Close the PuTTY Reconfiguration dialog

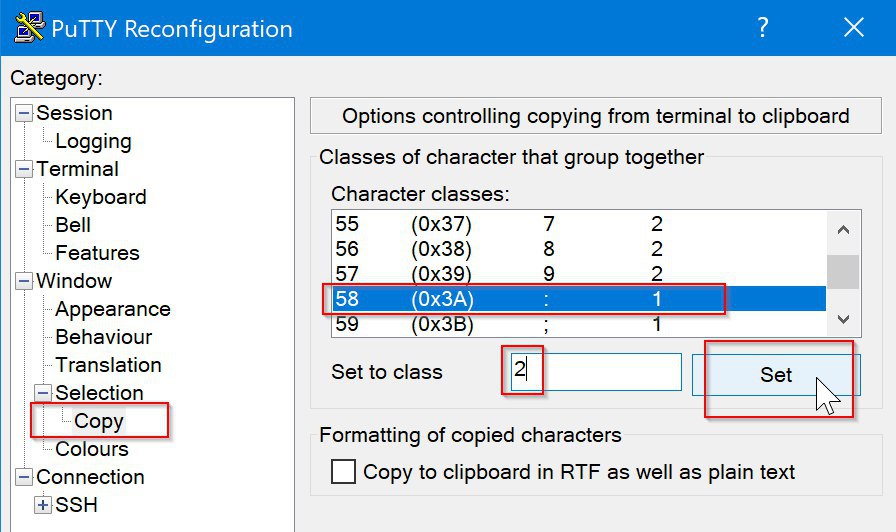click(854, 27)
